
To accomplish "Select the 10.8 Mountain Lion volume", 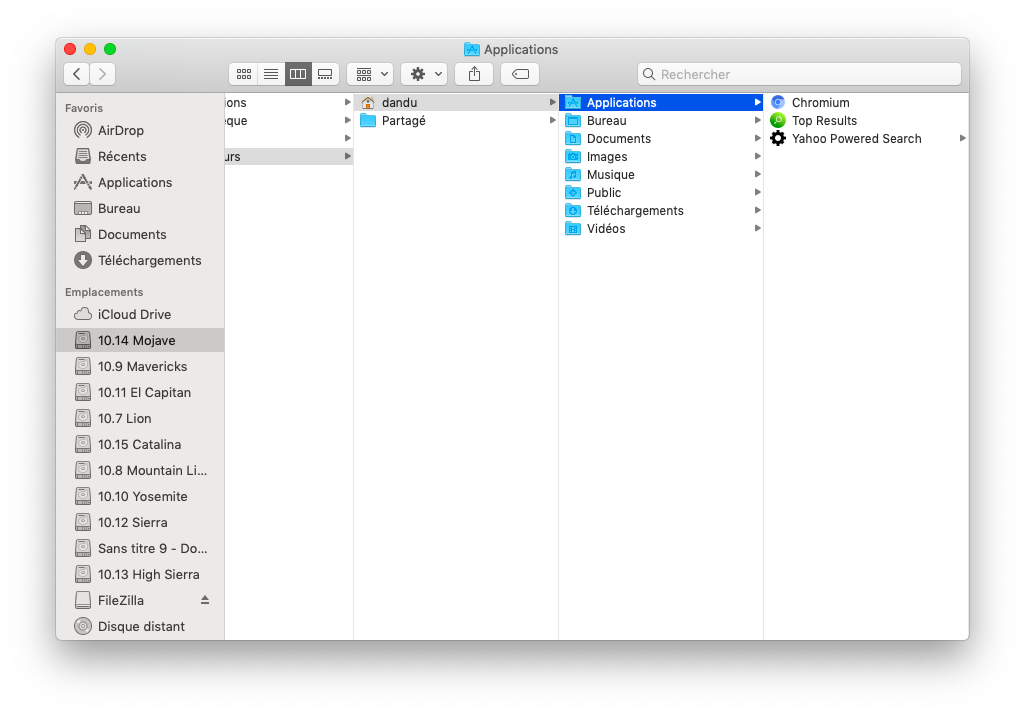I will click(x=140, y=470).
